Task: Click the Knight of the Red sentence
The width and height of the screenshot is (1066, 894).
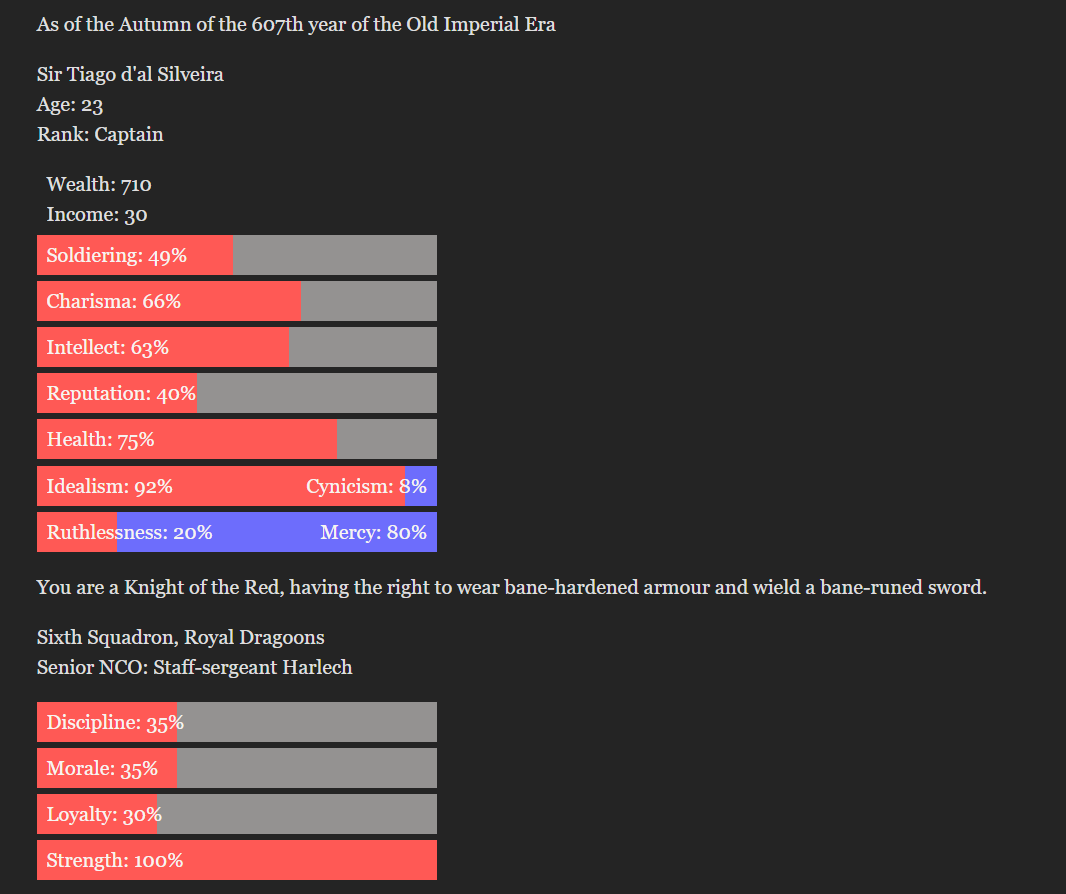Action: 511,587
